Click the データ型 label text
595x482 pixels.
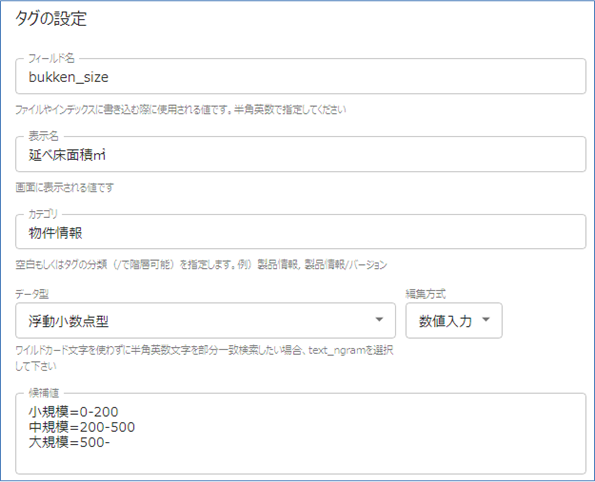[x=32, y=294]
